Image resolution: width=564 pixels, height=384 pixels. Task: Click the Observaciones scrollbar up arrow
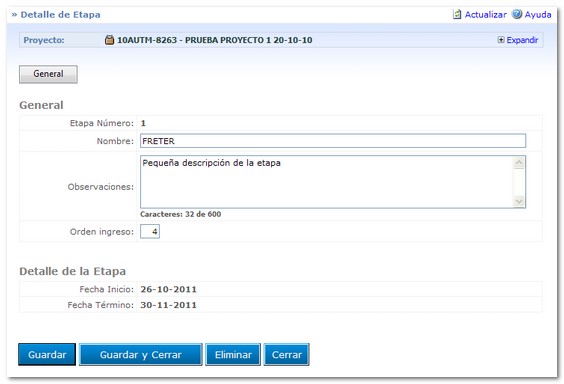click(519, 163)
